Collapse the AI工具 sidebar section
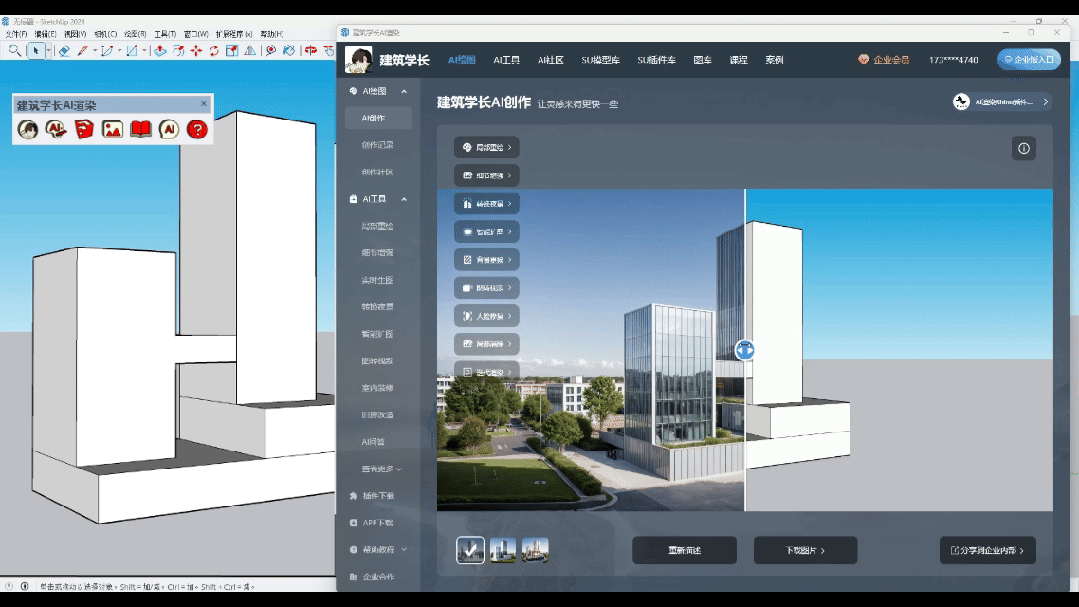The width and height of the screenshot is (1079, 607). point(404,199)
